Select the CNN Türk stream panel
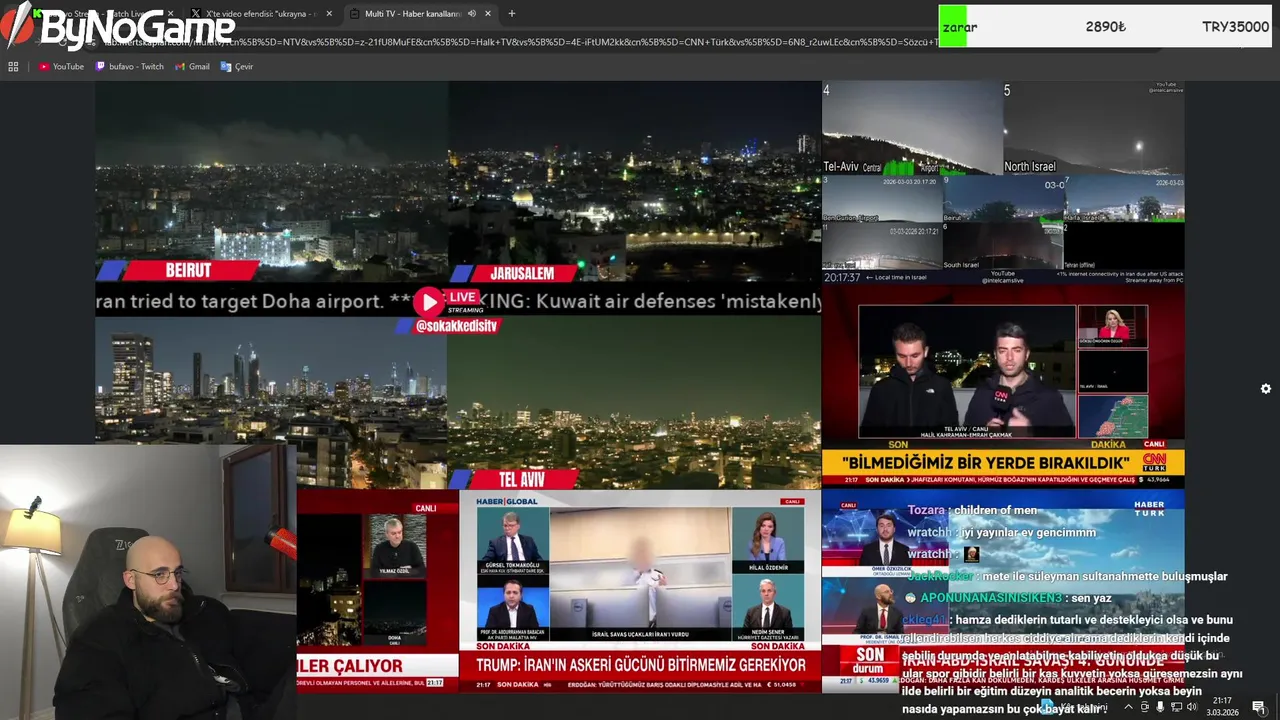This screenshot has height=720, width=1280. pos(1003,388)
